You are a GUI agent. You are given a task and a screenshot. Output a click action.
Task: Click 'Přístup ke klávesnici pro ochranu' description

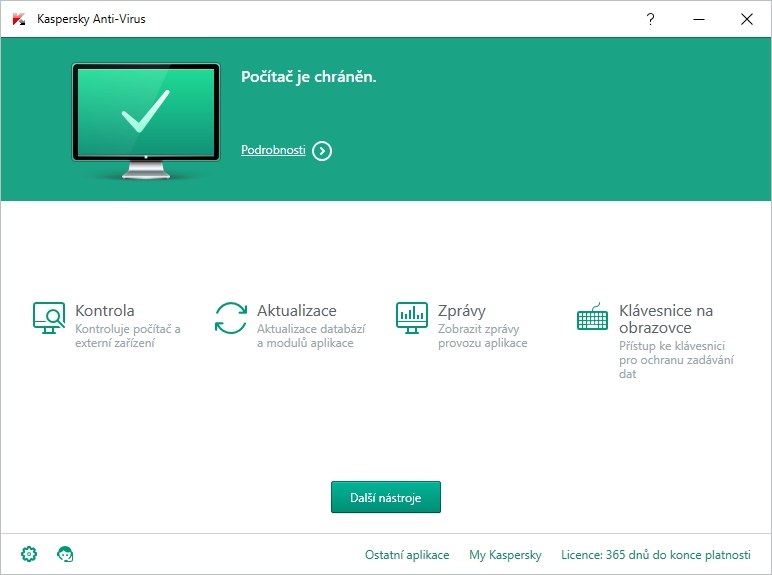pos(676,360)
